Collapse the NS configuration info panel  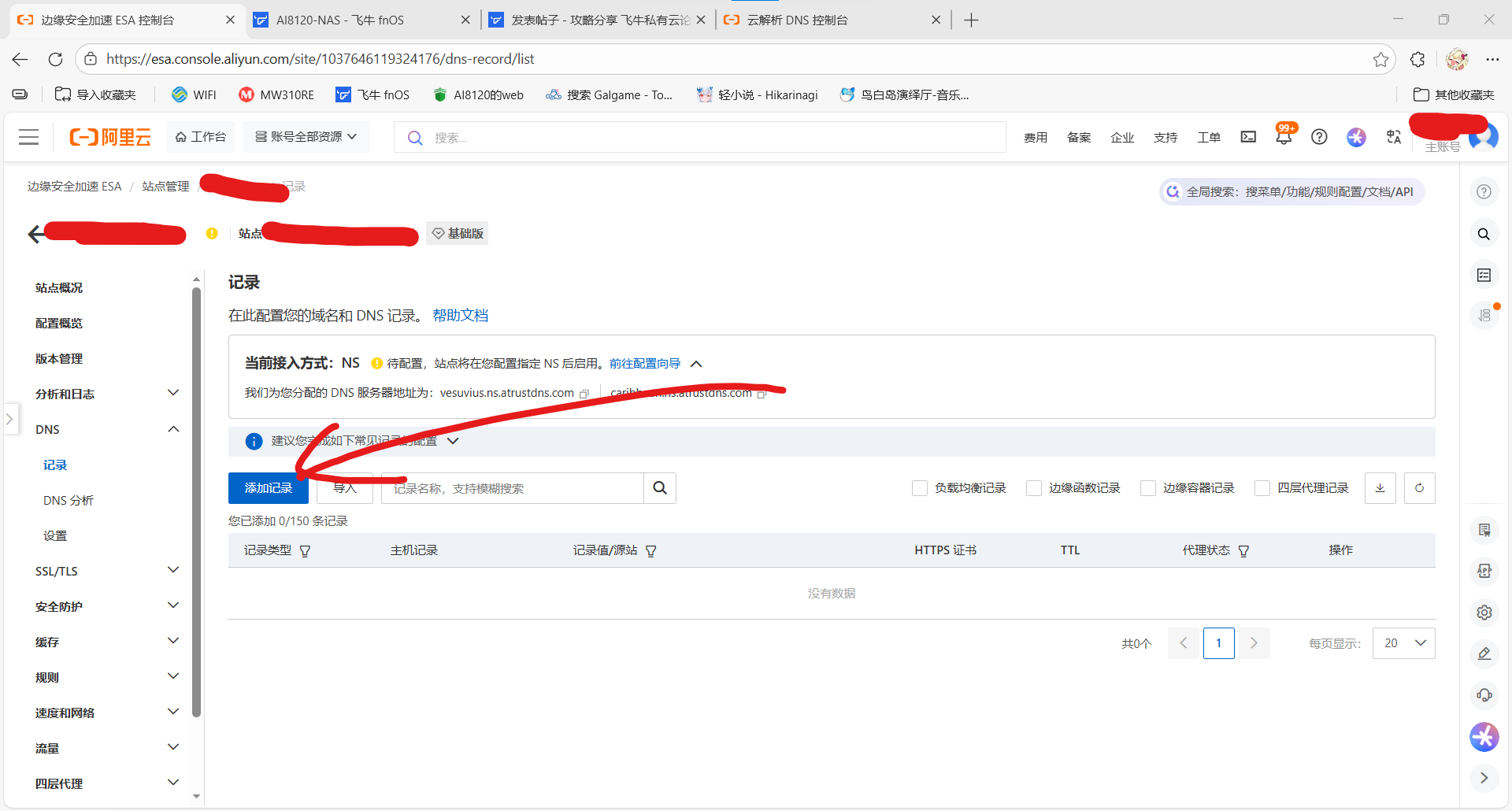[x=696, y=364]
